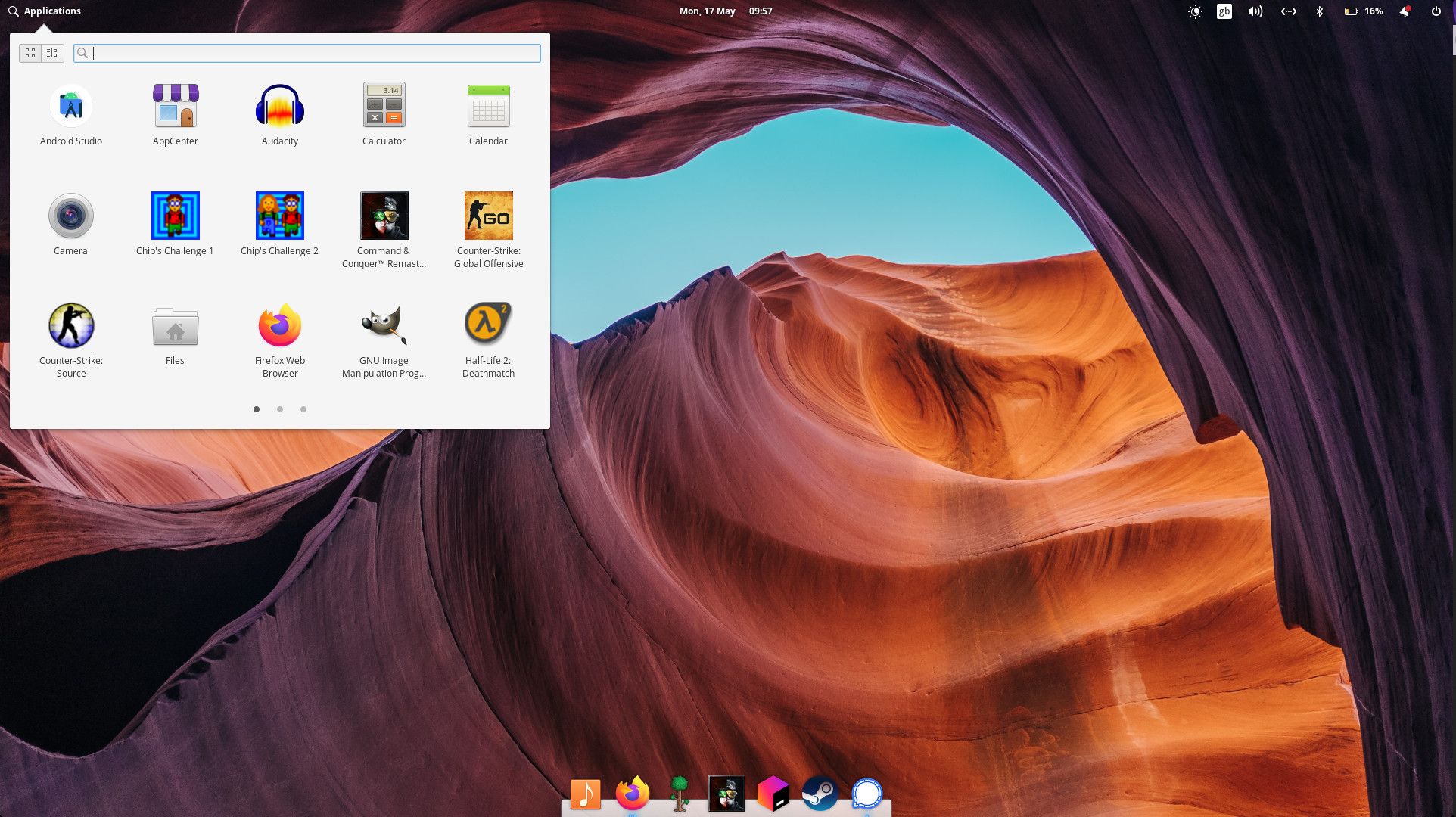Open the sound volume indicator

(1255, 11)
